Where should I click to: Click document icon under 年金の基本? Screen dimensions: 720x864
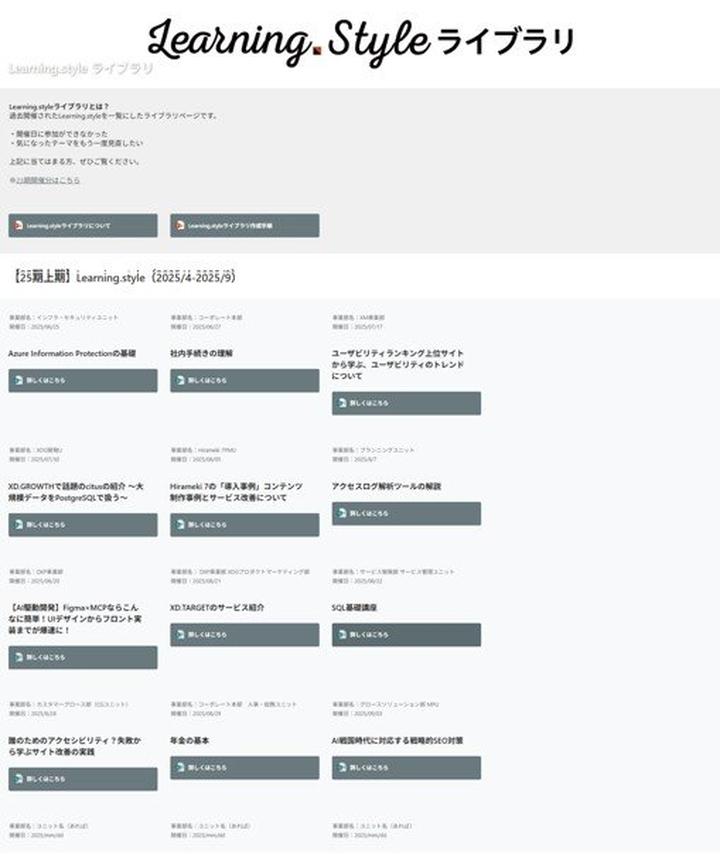[180, 768]
